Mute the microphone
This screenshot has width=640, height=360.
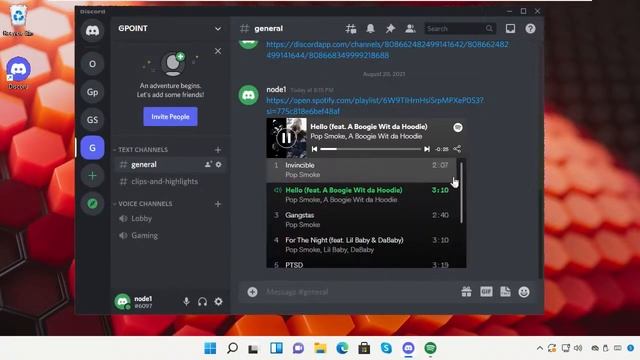click(186, 302)
